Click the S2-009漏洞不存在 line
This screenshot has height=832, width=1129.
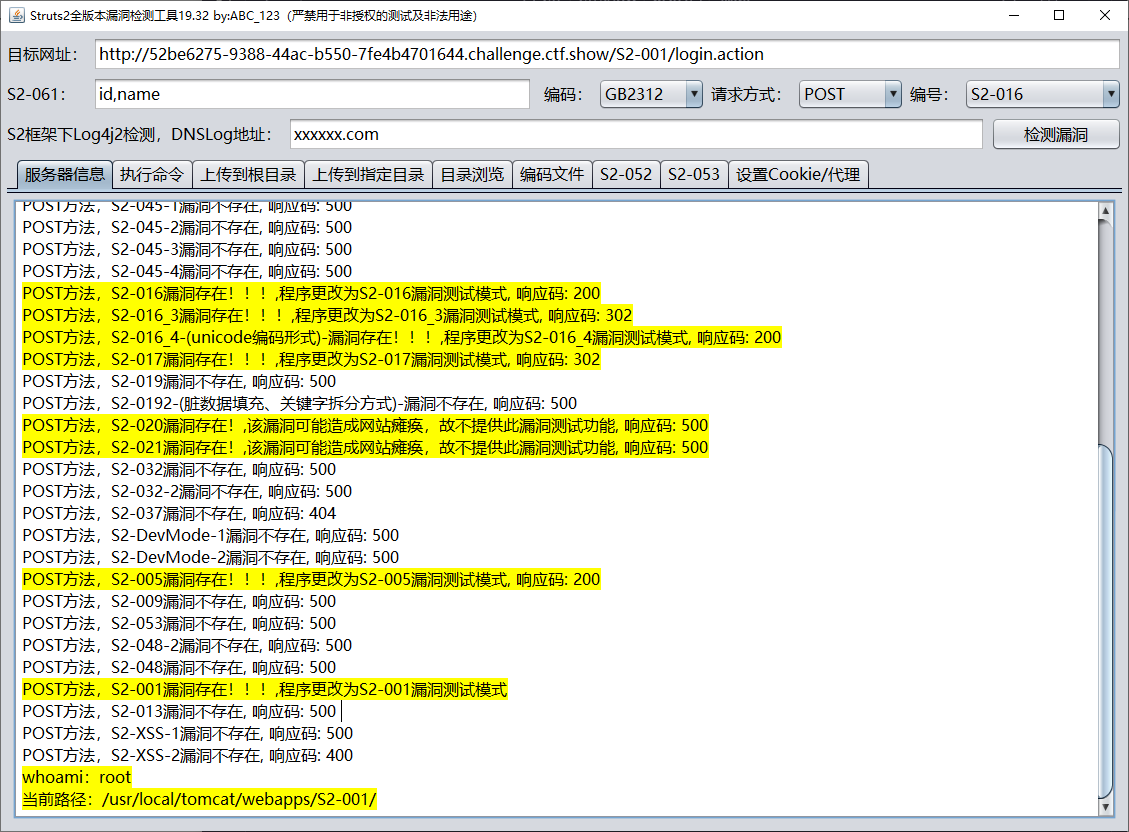179,602
